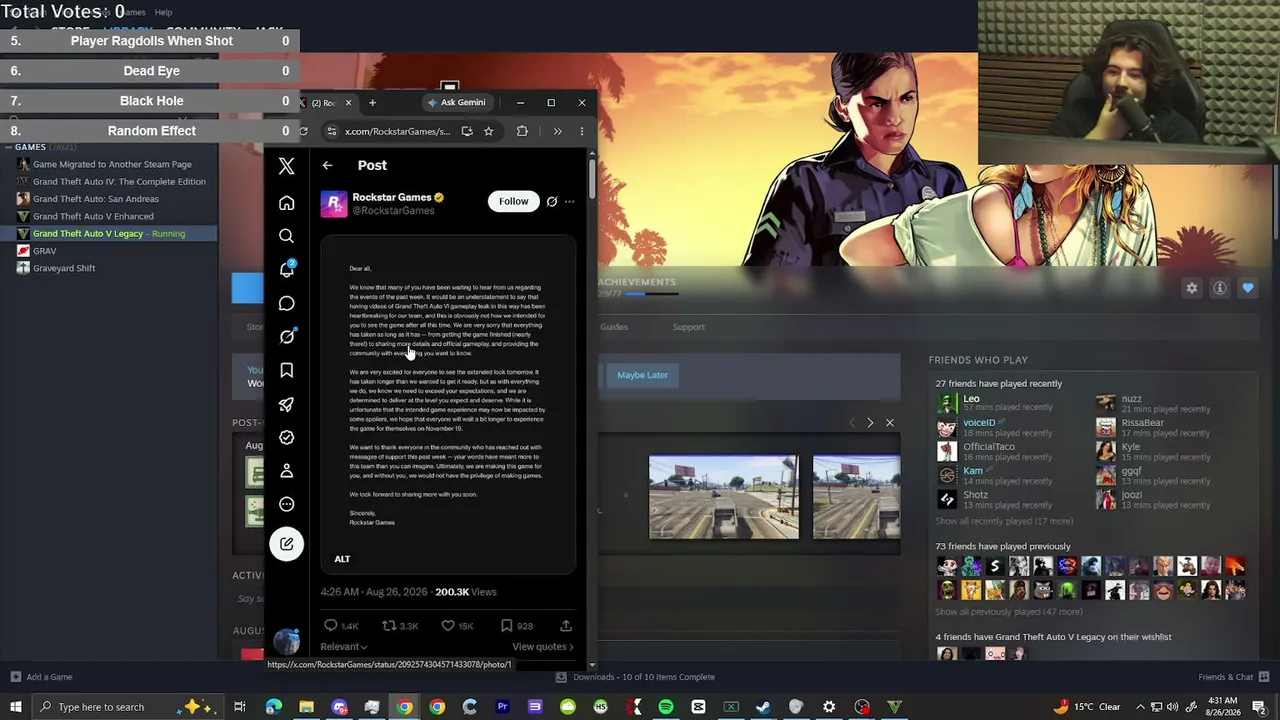Reply to the Rockstar Games post

click(x=331, y=626)
